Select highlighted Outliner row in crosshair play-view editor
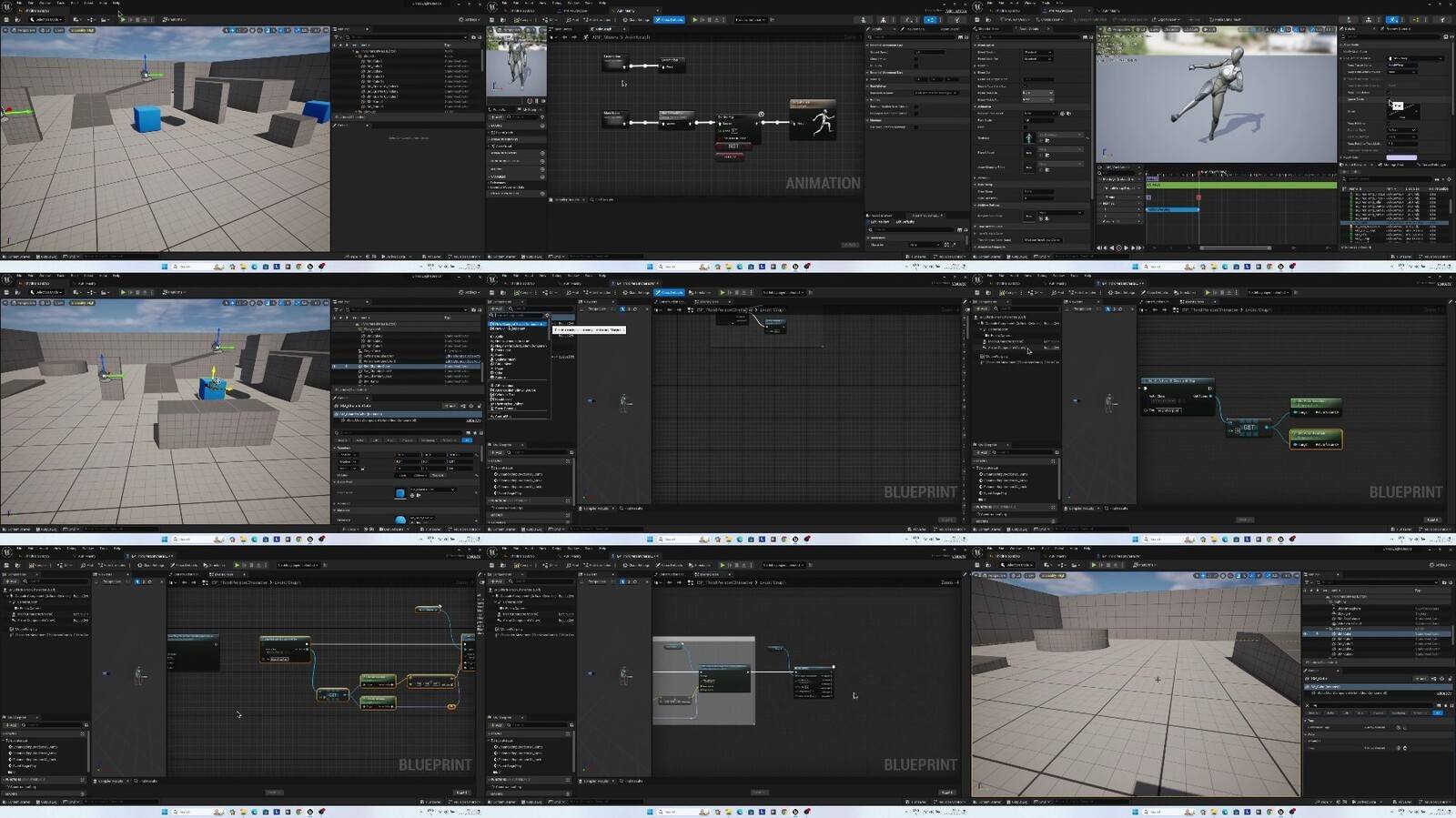This screenshot has width=1456, height=818. (x=1376, y=633)
